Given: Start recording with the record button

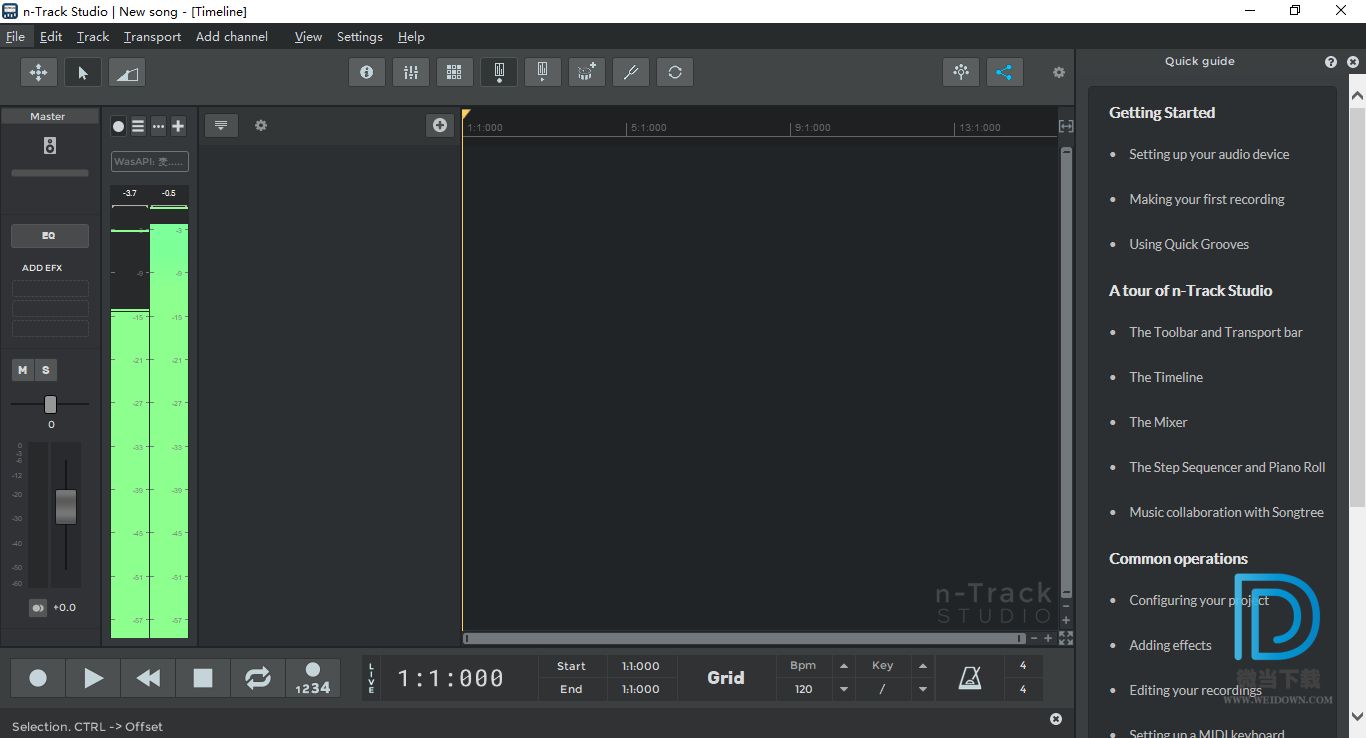Looking at the screenshot, I should pos(38,678).
